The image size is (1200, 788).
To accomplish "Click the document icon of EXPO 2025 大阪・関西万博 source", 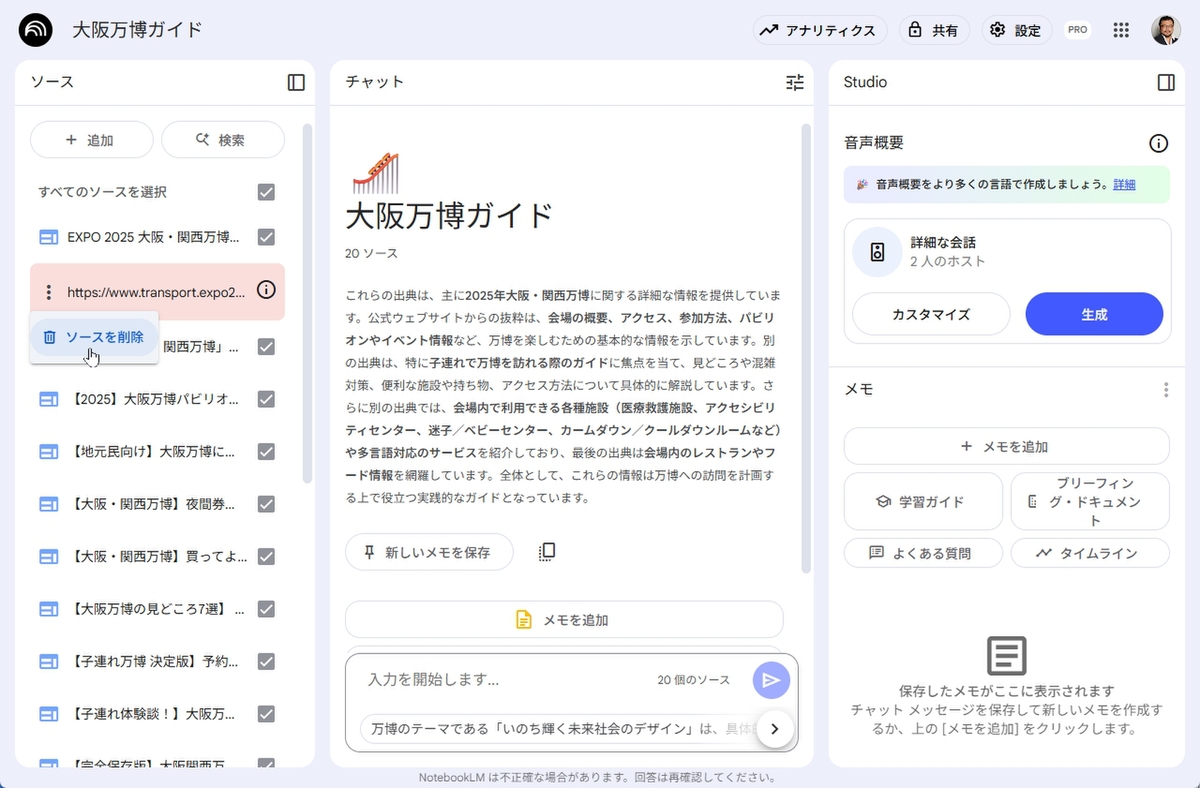I will [49, 237].
